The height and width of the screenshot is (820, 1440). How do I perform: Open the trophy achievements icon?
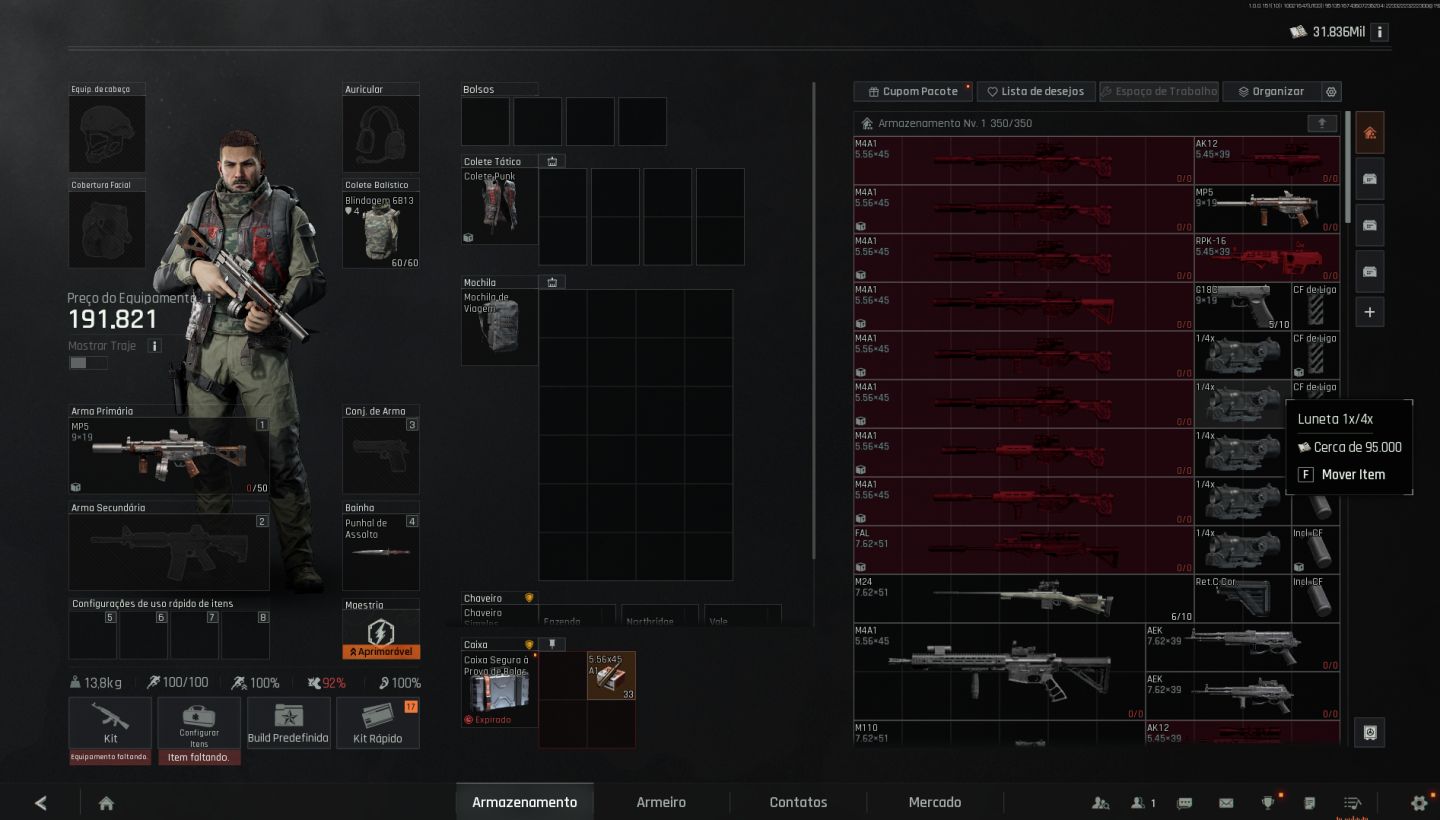[1269, 802]
